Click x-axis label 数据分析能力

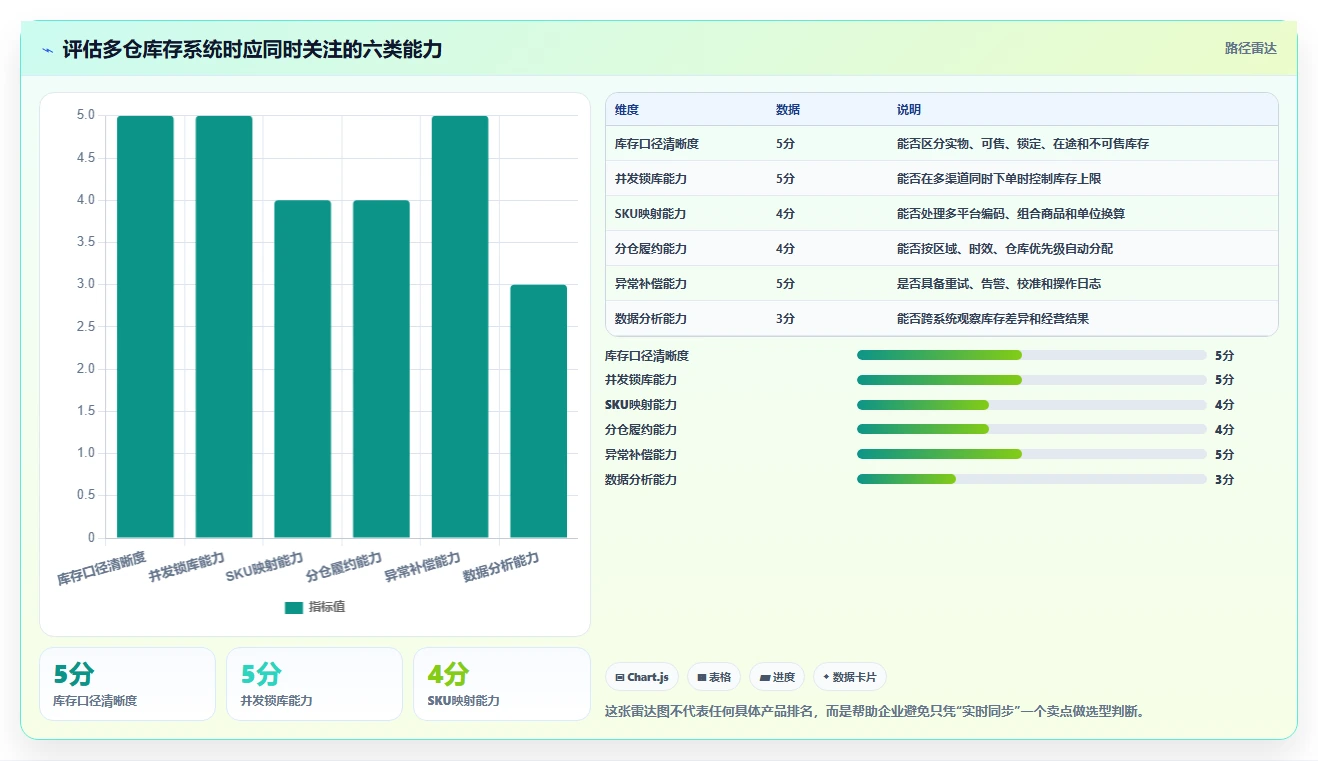pos(501,567)
